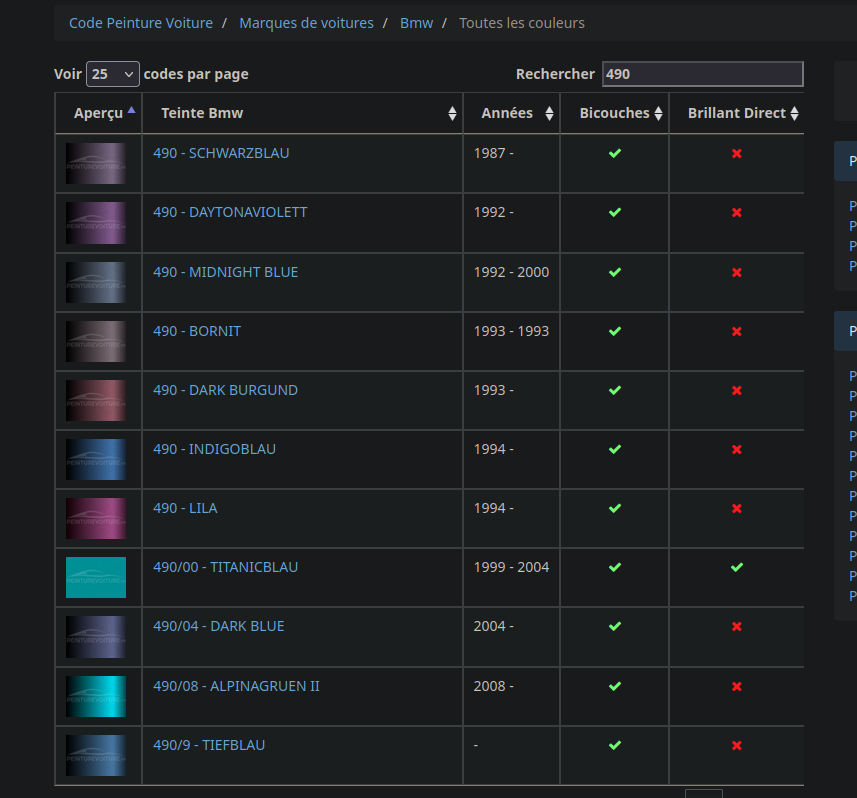Select the Lila purple color swatch
This screenshot has height=798, width=857.
(96, 518)
